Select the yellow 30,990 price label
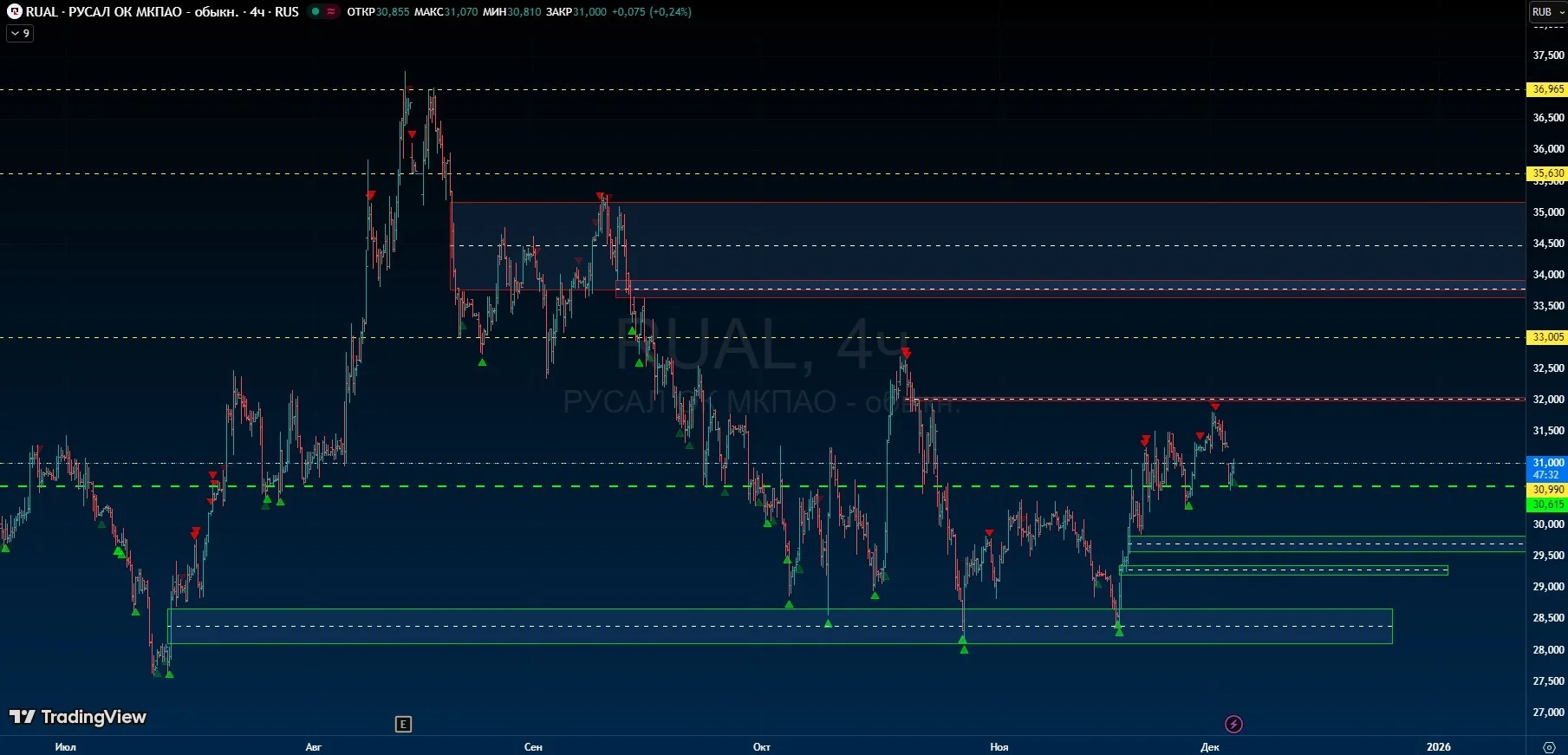Screen dimensions: 1568x755 click(x=1547, y=490)
